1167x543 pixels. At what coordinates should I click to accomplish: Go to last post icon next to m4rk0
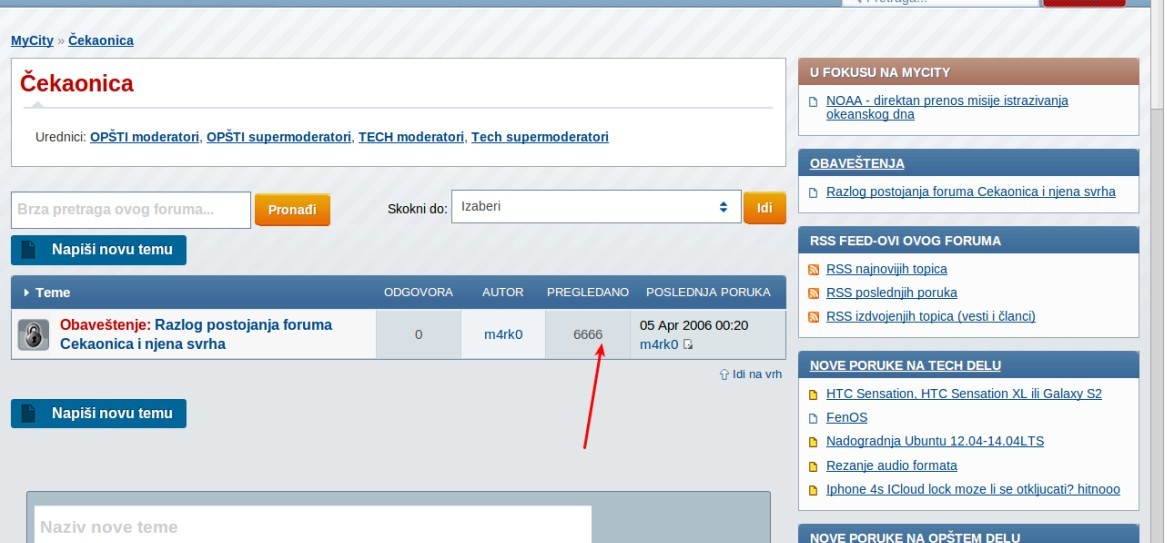click(x=688, y=344)
